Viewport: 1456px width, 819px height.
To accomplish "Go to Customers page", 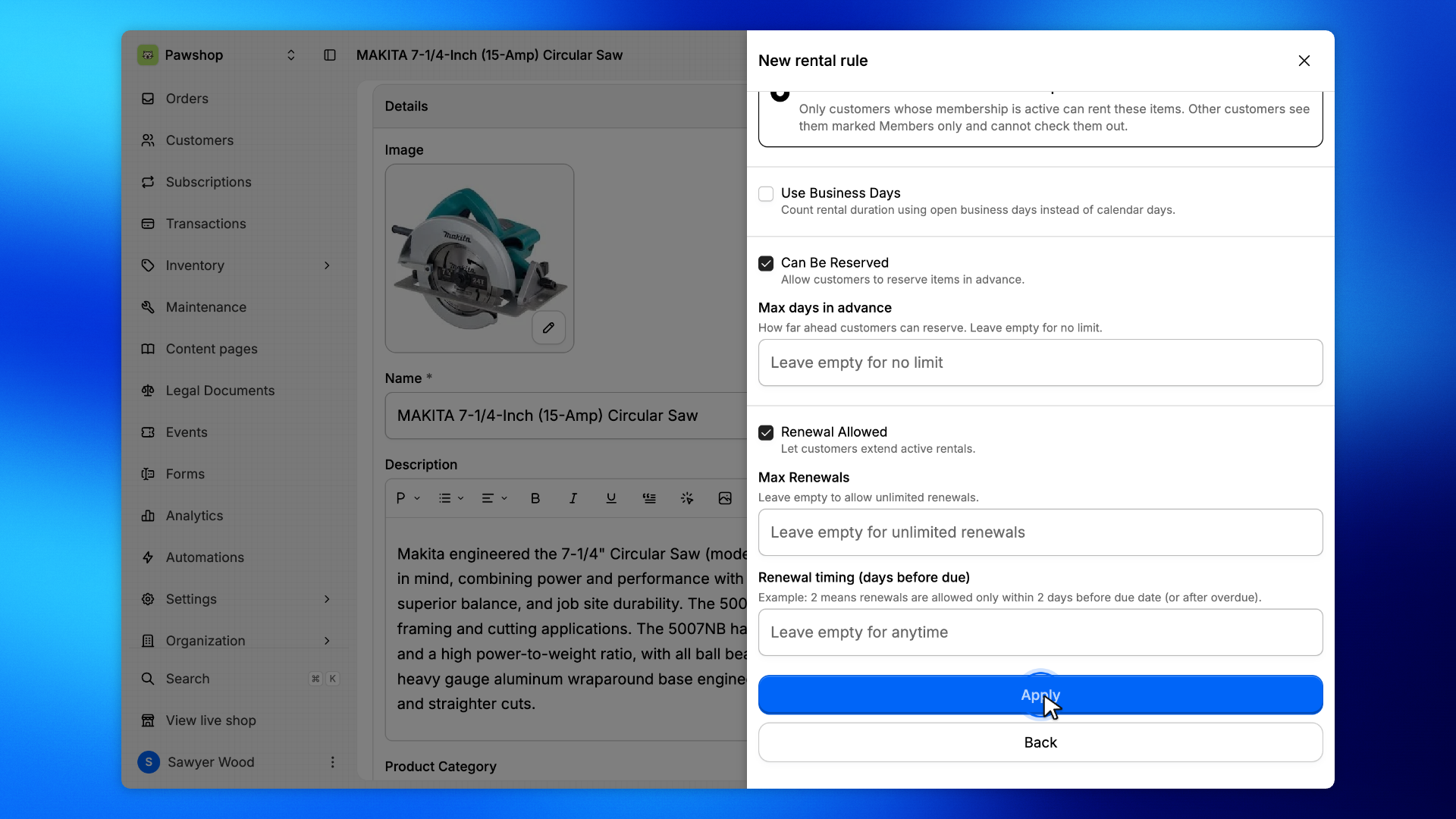I will (x=240, y=140).
